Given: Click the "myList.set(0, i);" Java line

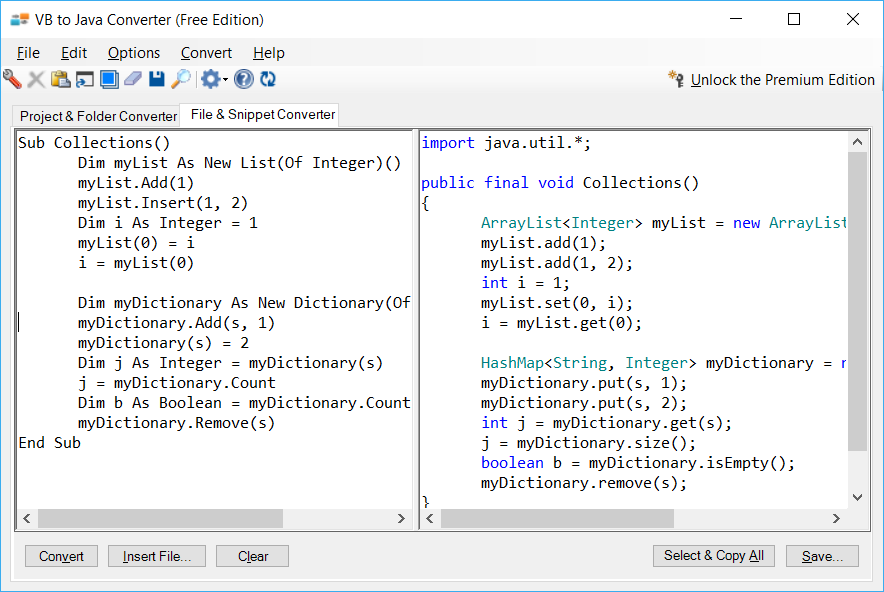Looking at the screenshot, I should coord(557,303).
